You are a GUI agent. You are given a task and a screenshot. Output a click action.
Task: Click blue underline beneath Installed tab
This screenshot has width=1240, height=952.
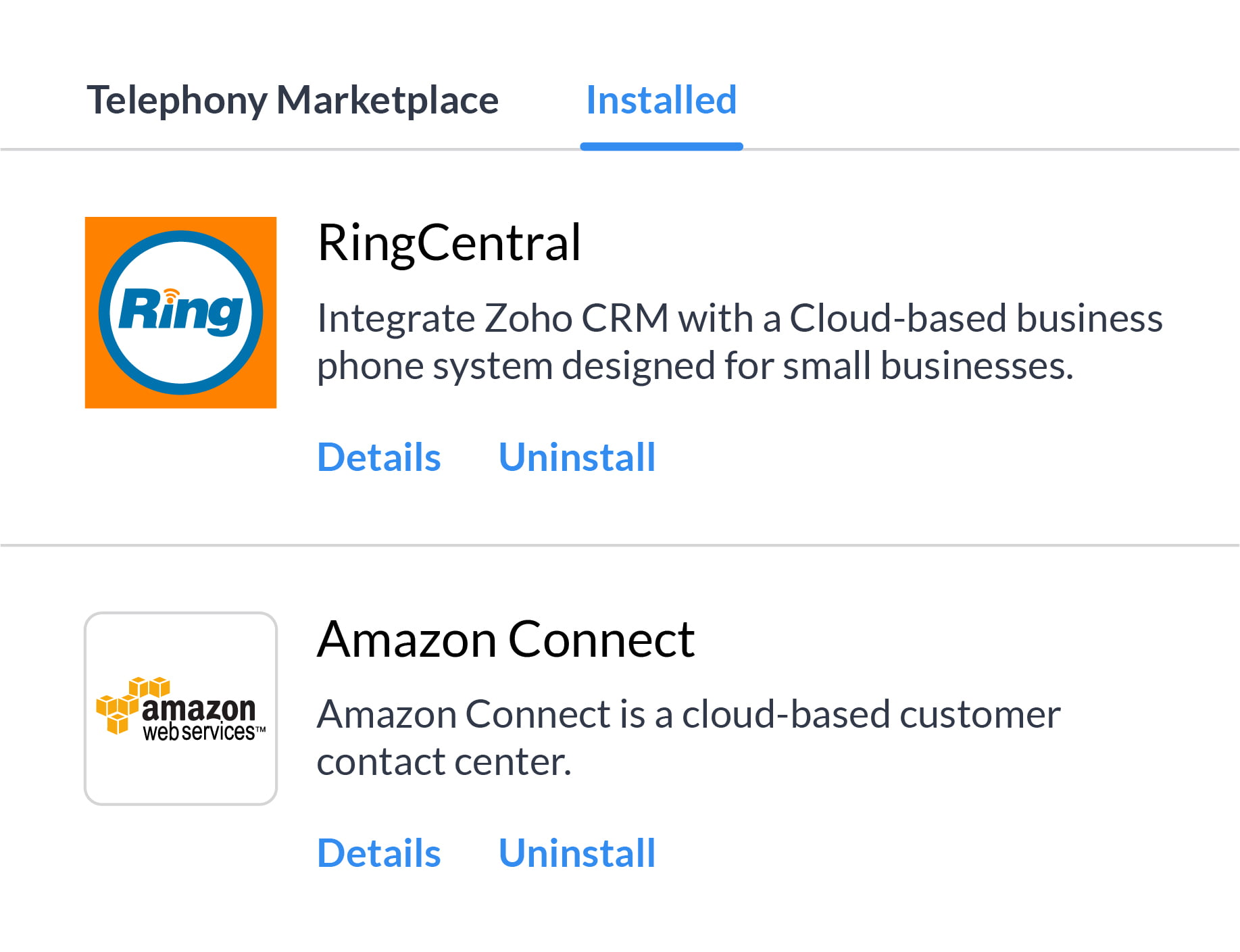[x=661, y=147]
